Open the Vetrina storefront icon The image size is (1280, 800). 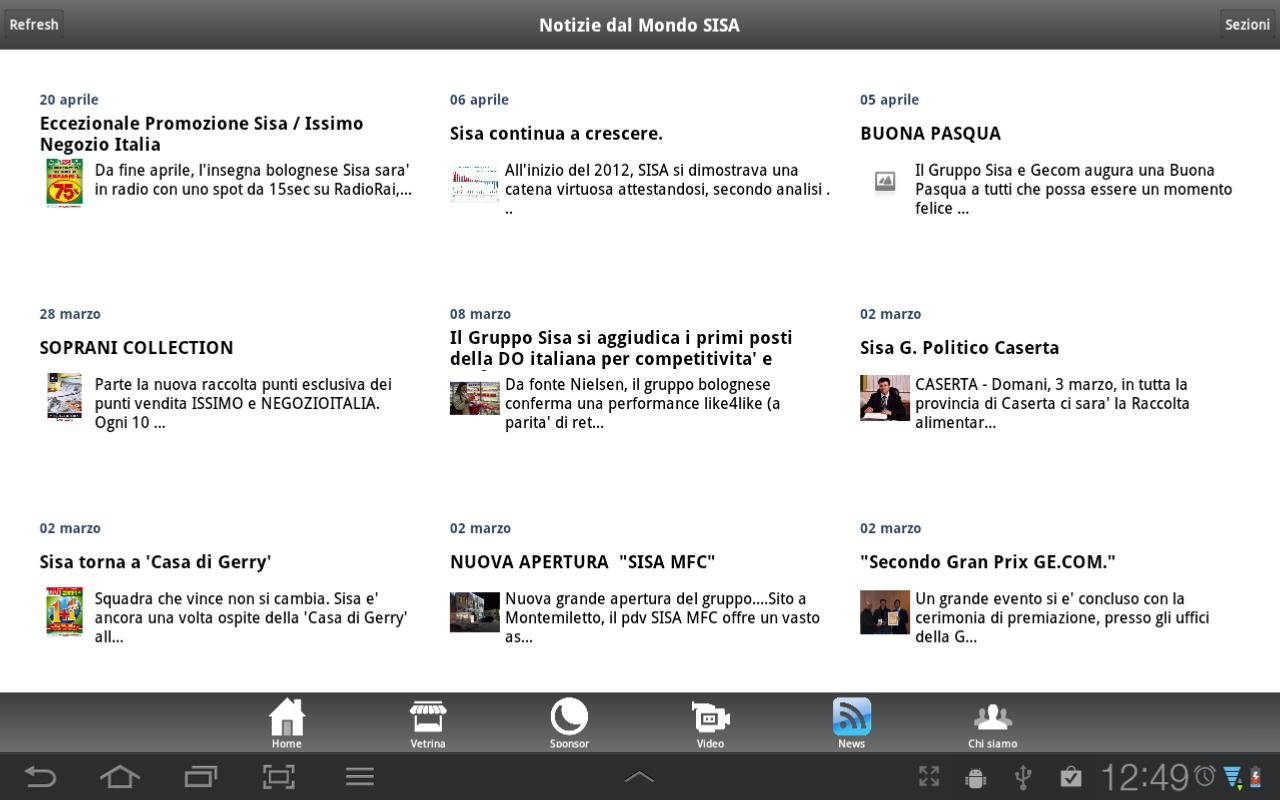coord(428,718)
